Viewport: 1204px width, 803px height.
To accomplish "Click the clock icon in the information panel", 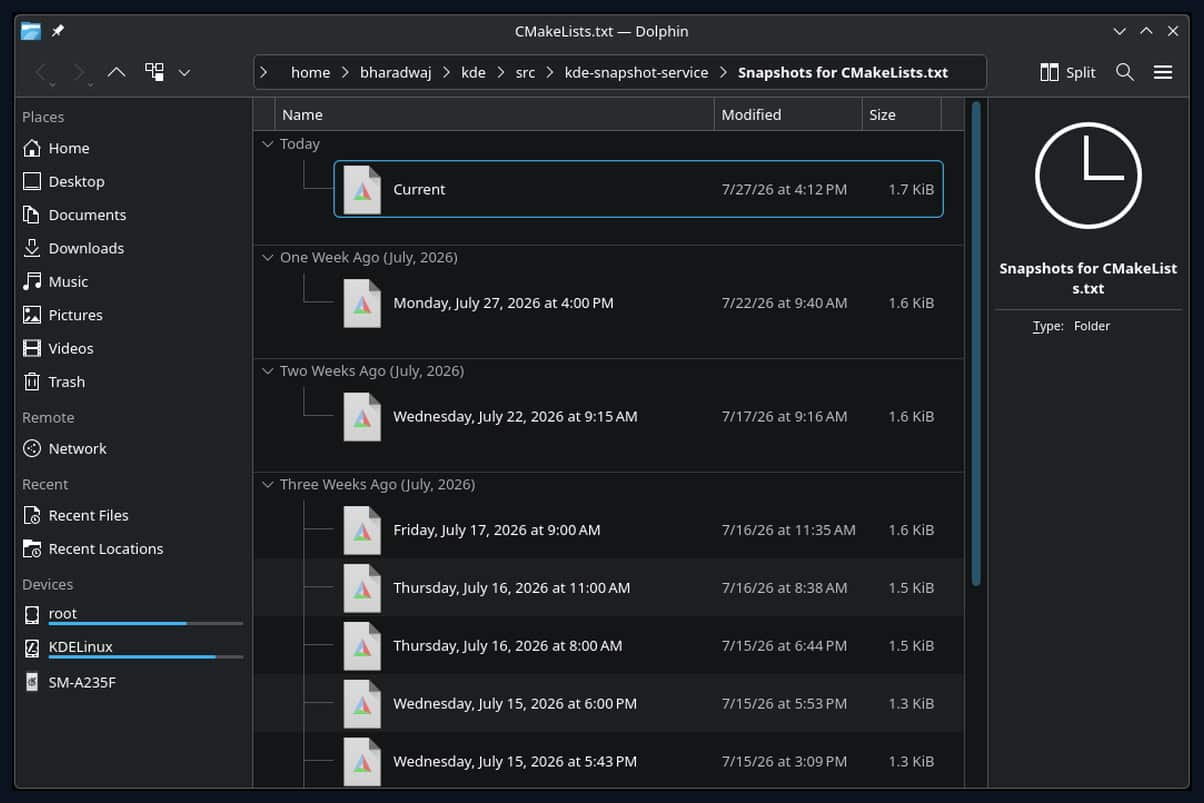I will click(x=1088, y=175).
